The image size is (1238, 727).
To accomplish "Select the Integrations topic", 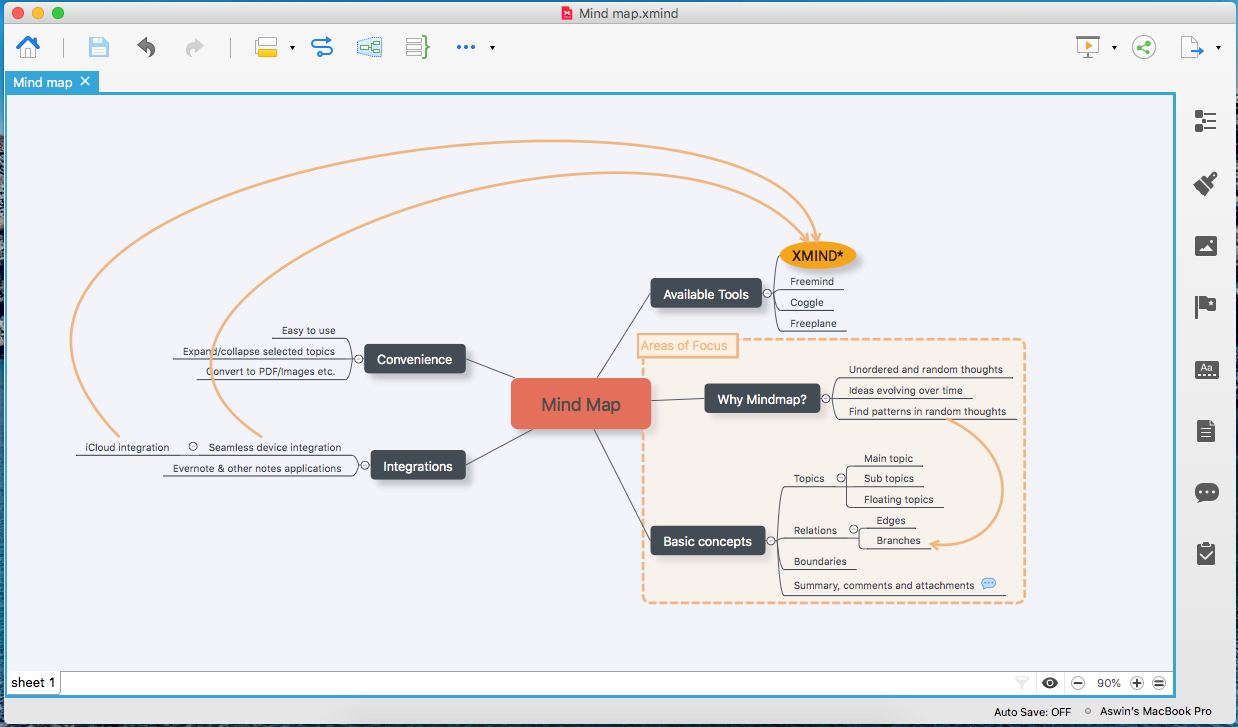I will point(418,466).
